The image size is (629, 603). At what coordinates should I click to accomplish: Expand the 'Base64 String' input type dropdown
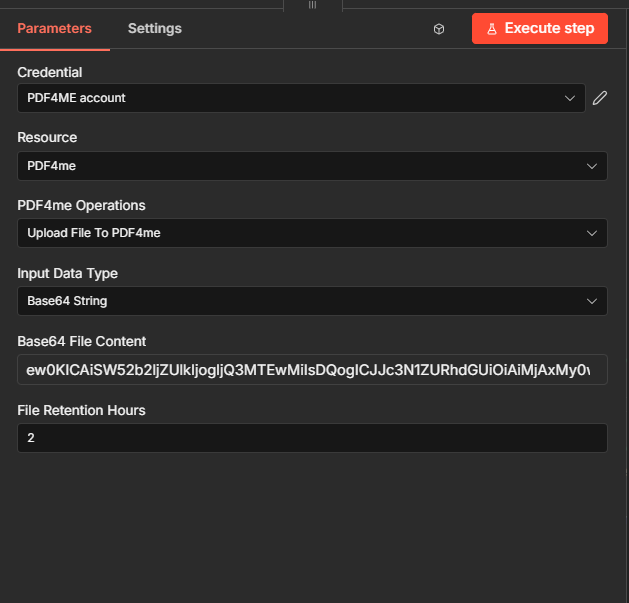(x=300, y=301)
